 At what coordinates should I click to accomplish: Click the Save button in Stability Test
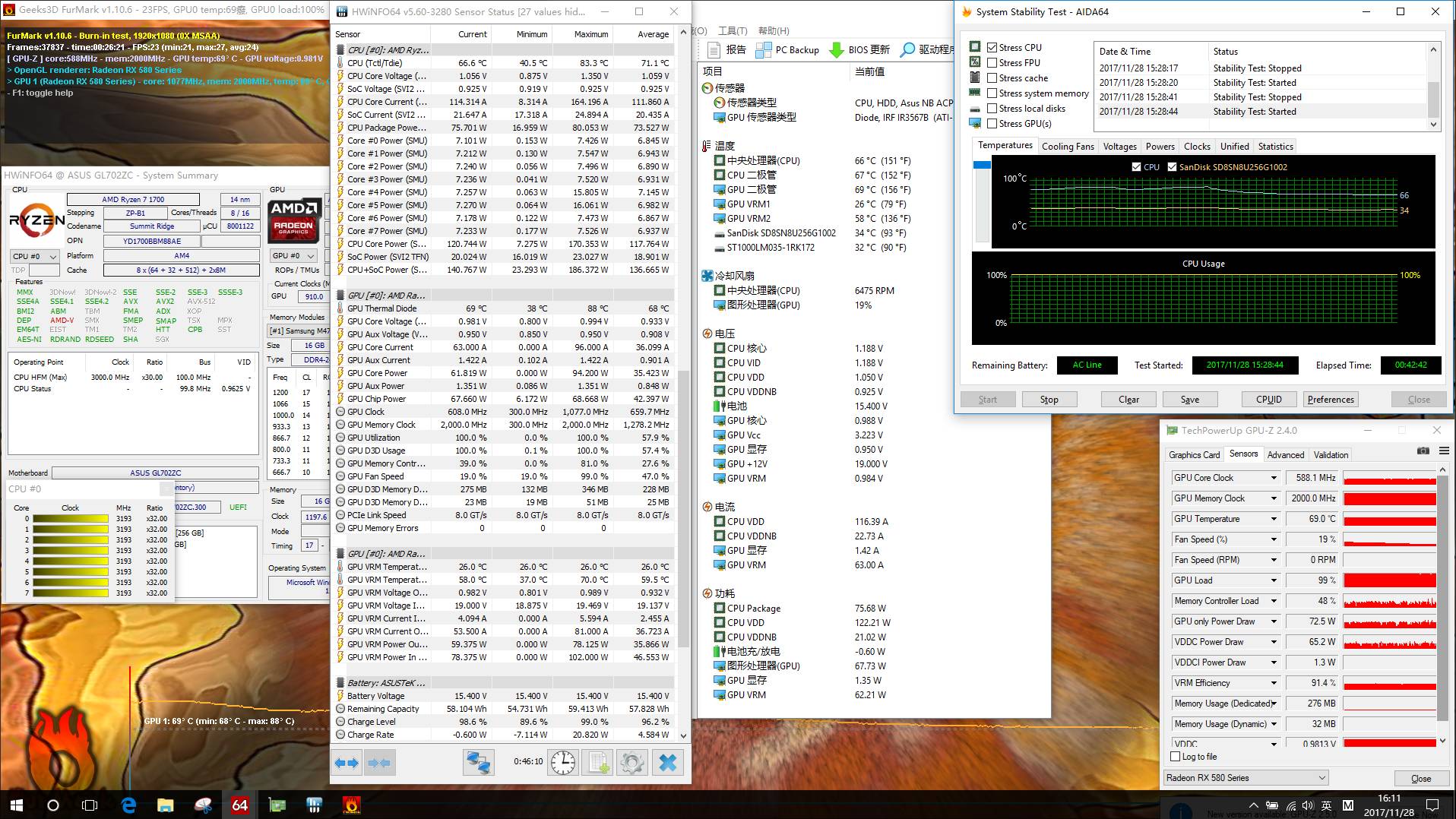pos(1190,400)
